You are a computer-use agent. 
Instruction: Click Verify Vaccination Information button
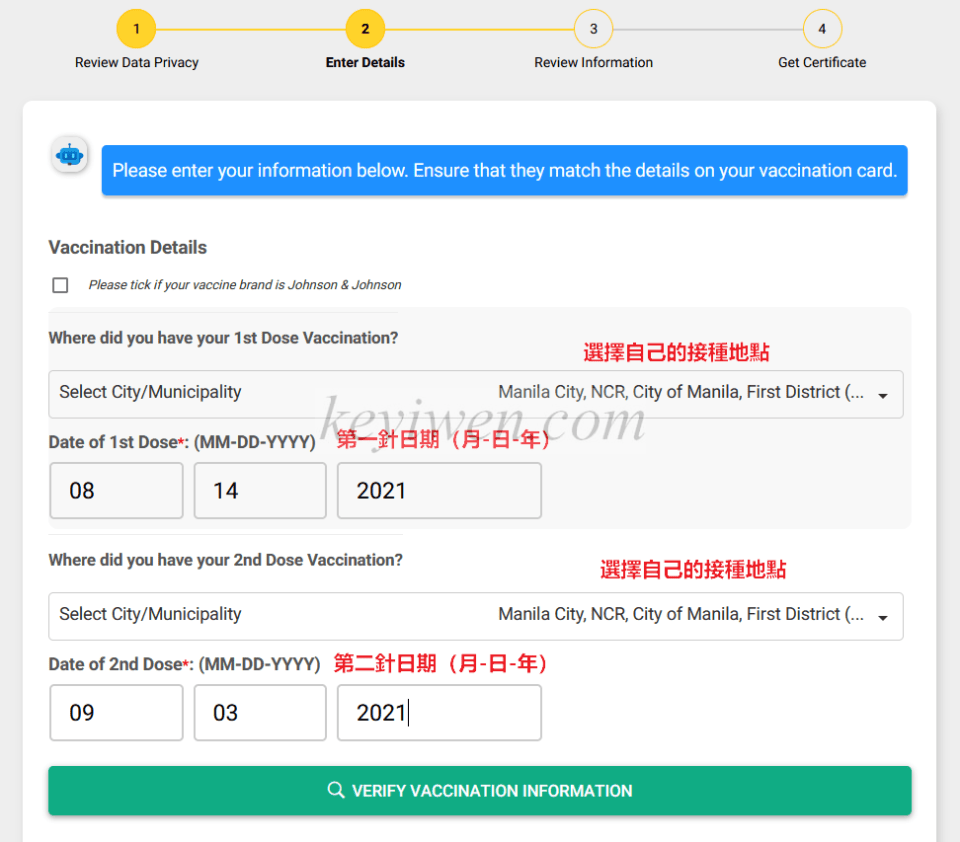tap(480, 791)
